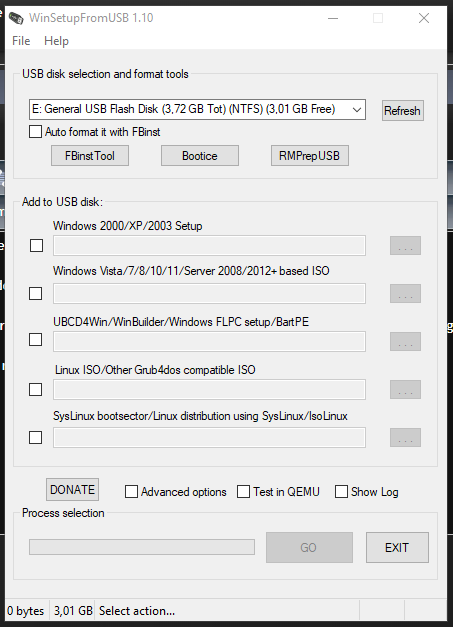This screenshot has height=627, width=453.
Task: Click the Windows Vista/7/8/10/11 ISO path field
Action: coord(210,294)
